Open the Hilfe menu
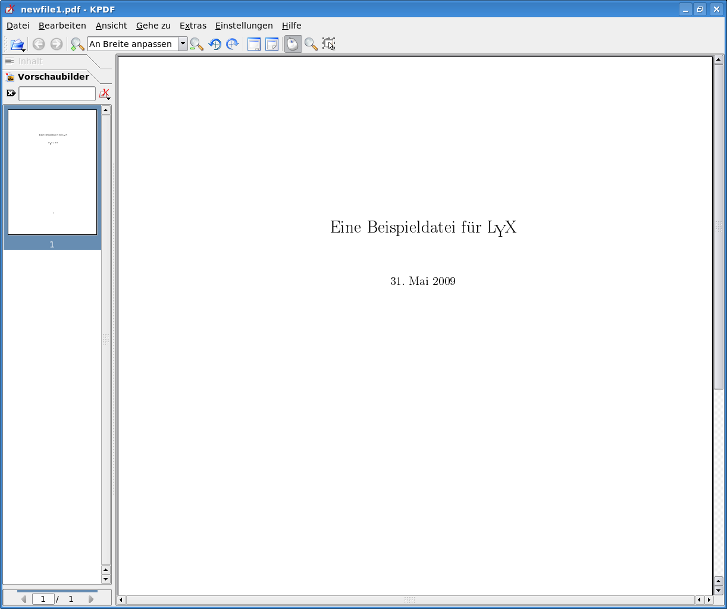 [x=292, y=26]
